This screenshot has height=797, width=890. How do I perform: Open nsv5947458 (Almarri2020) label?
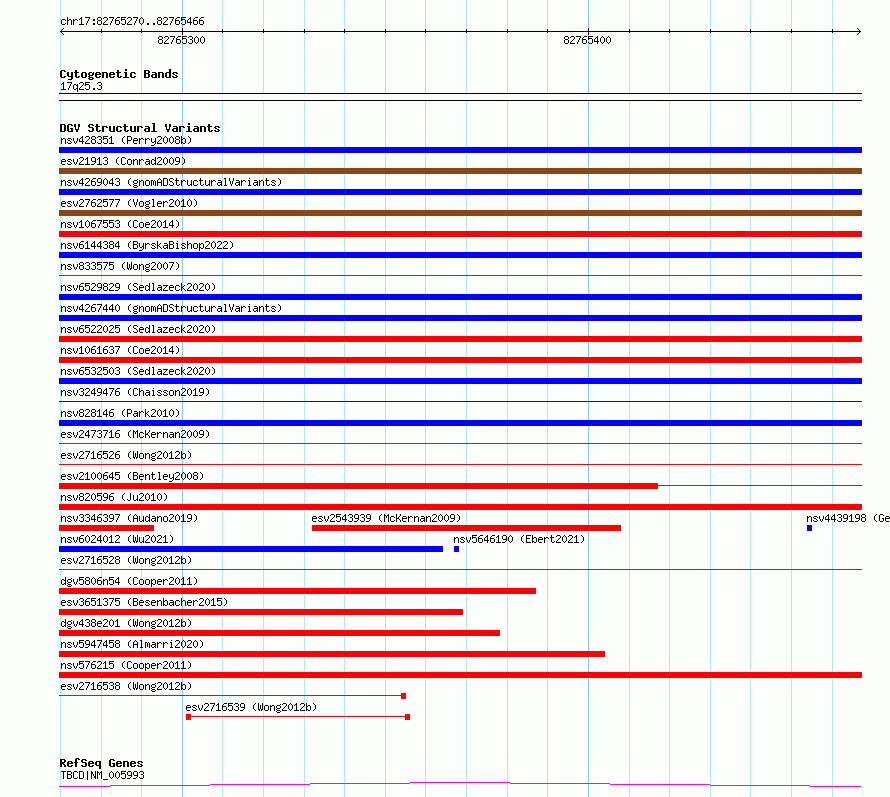pos(132,644)
